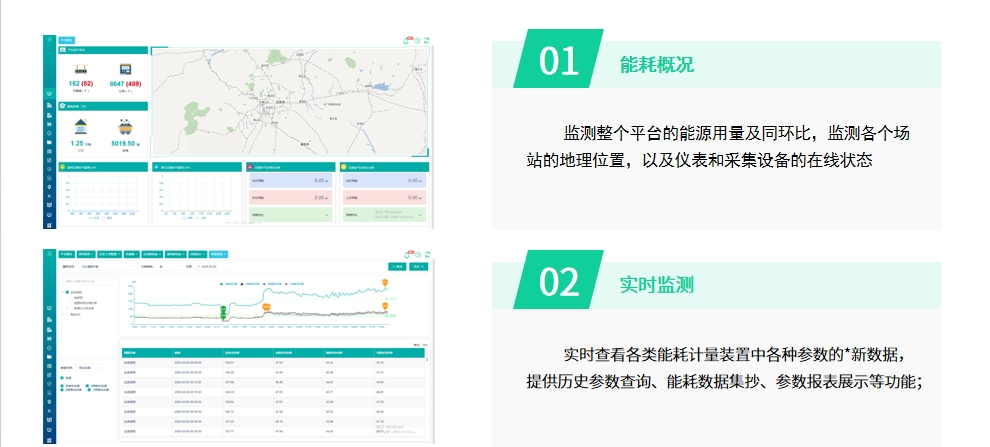Tick the 全选 checkbox in the parameter panel
The image size is (990, 447).
click(62, 377)
